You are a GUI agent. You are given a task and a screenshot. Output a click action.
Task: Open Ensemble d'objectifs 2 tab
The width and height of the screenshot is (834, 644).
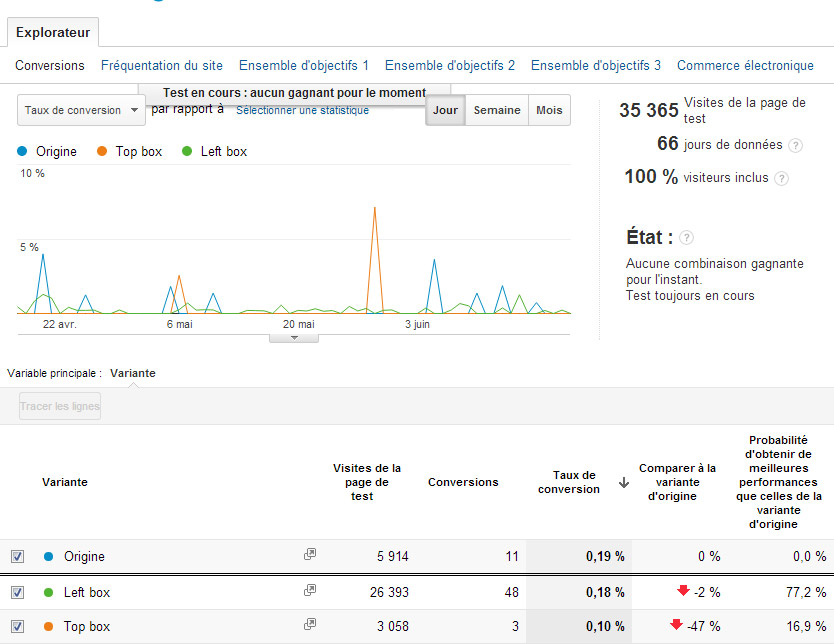tap(450, 65)
